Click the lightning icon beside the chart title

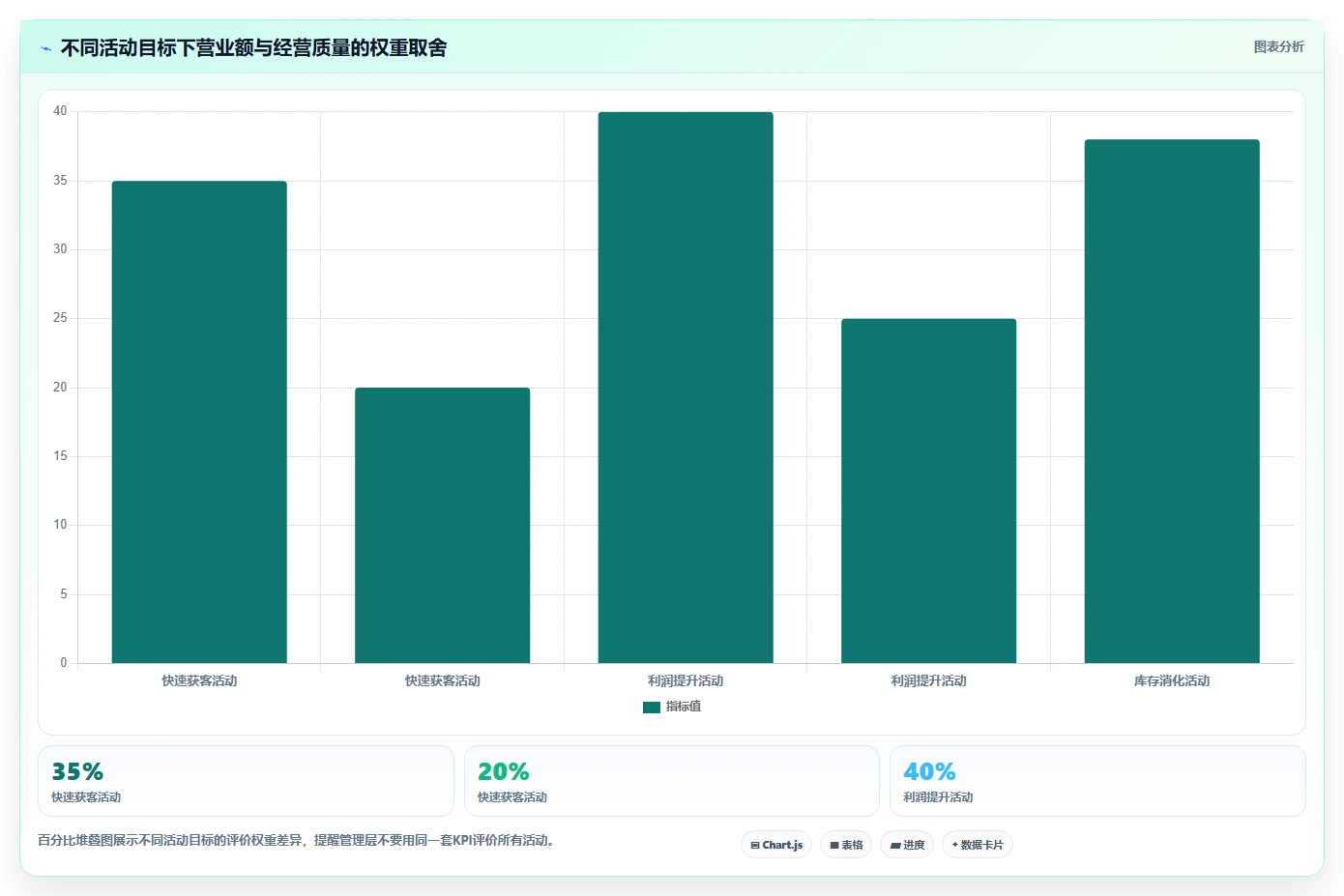[45, 48]
